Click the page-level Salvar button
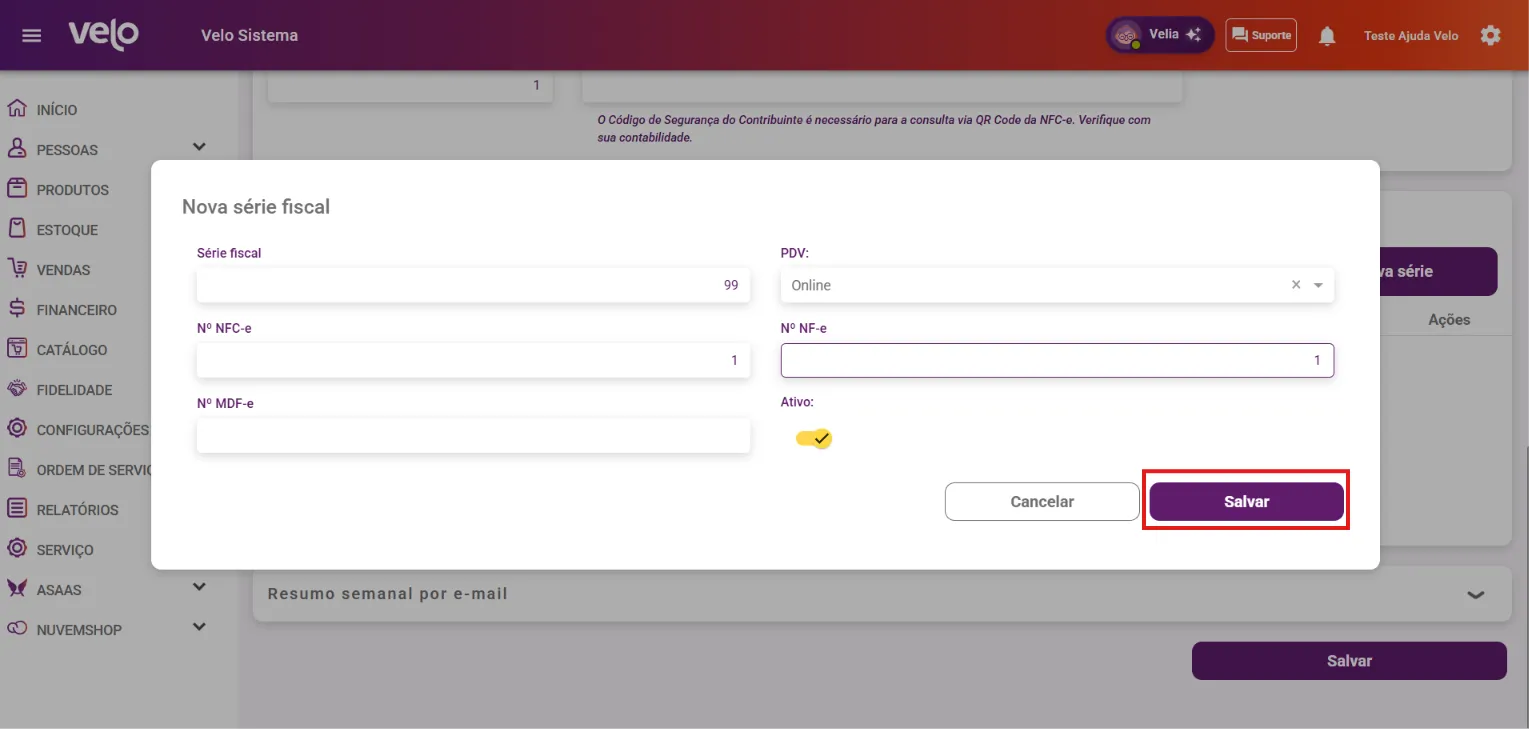This screenshot has height=729, width=1529. 1349,661
